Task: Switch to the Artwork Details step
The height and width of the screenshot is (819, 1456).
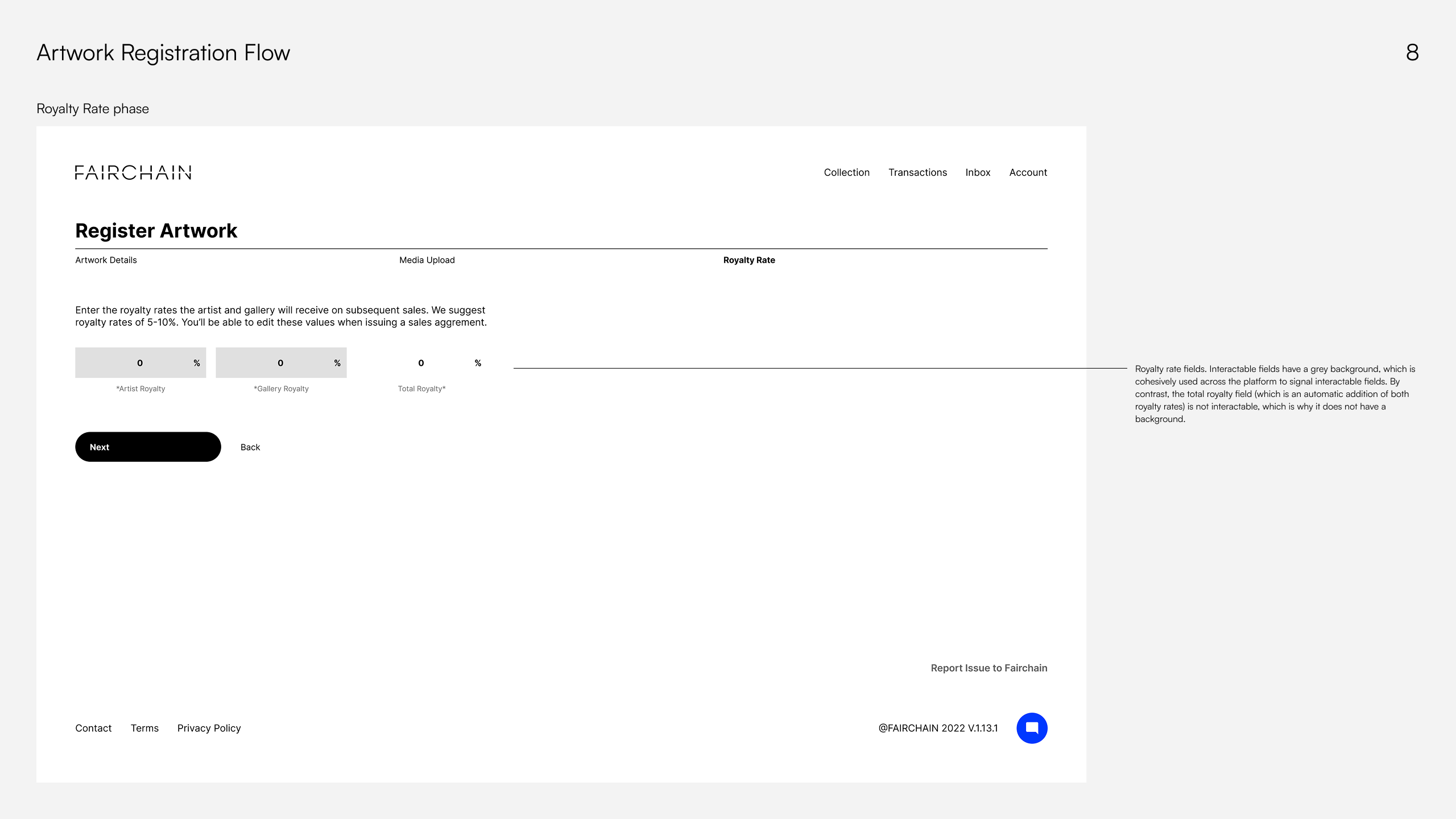Action: 106,260
